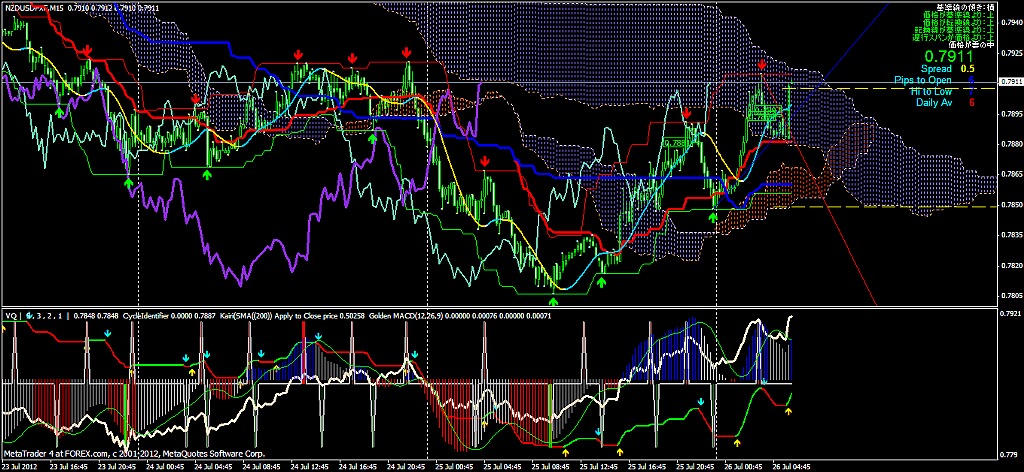Click the rightmost yellow up arrow in indicator window
This screenshot has height=472, width=1024.
click(789, 411)
